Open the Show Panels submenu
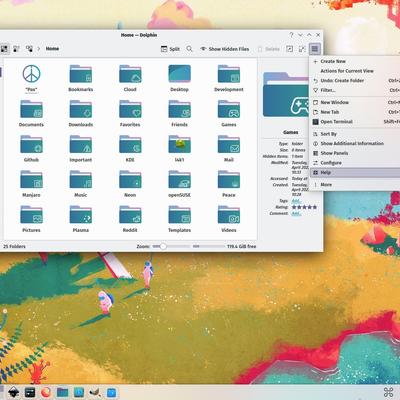 coord(355,153)
